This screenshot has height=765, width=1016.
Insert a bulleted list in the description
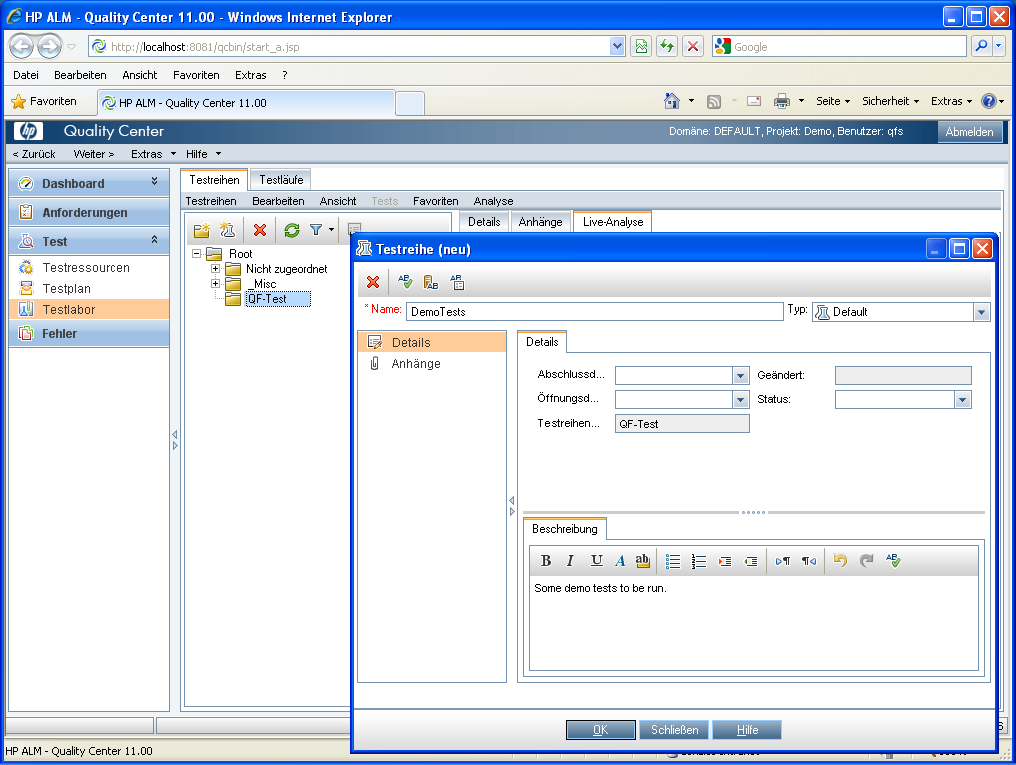[673, 561]
